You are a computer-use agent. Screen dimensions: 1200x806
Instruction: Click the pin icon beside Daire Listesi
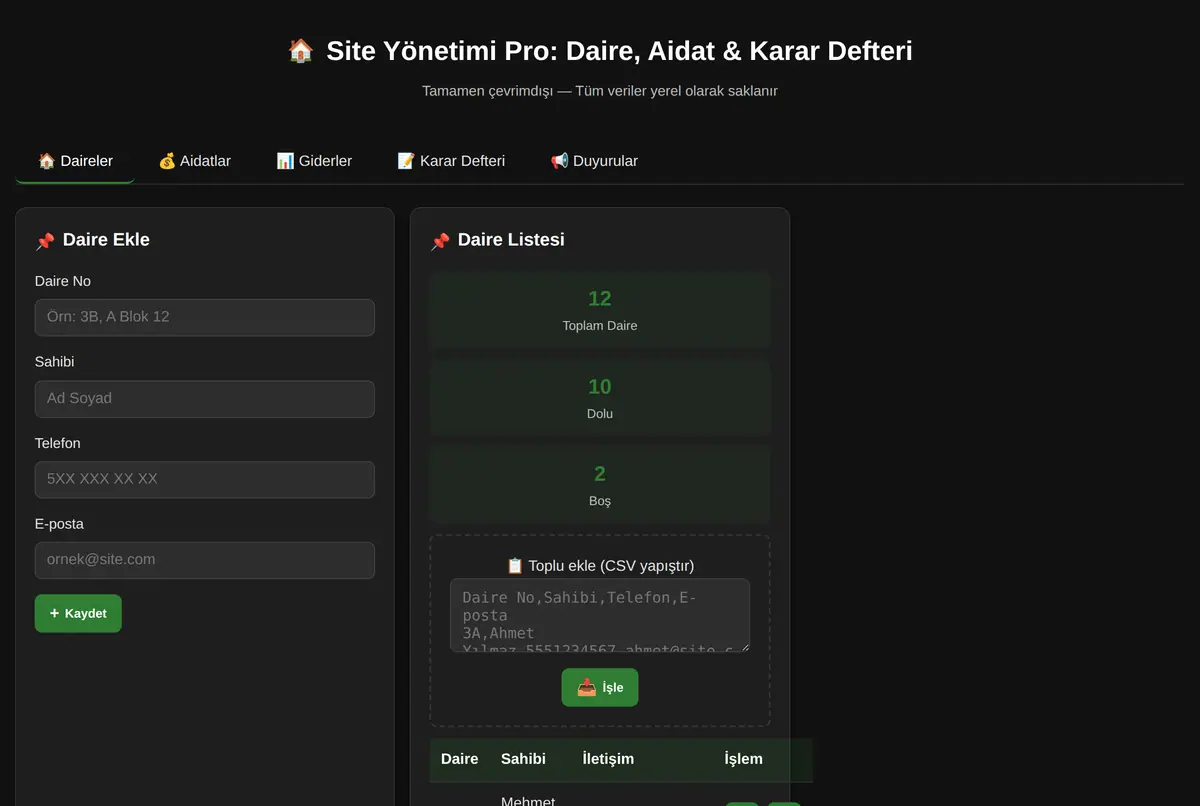(440, 241)
